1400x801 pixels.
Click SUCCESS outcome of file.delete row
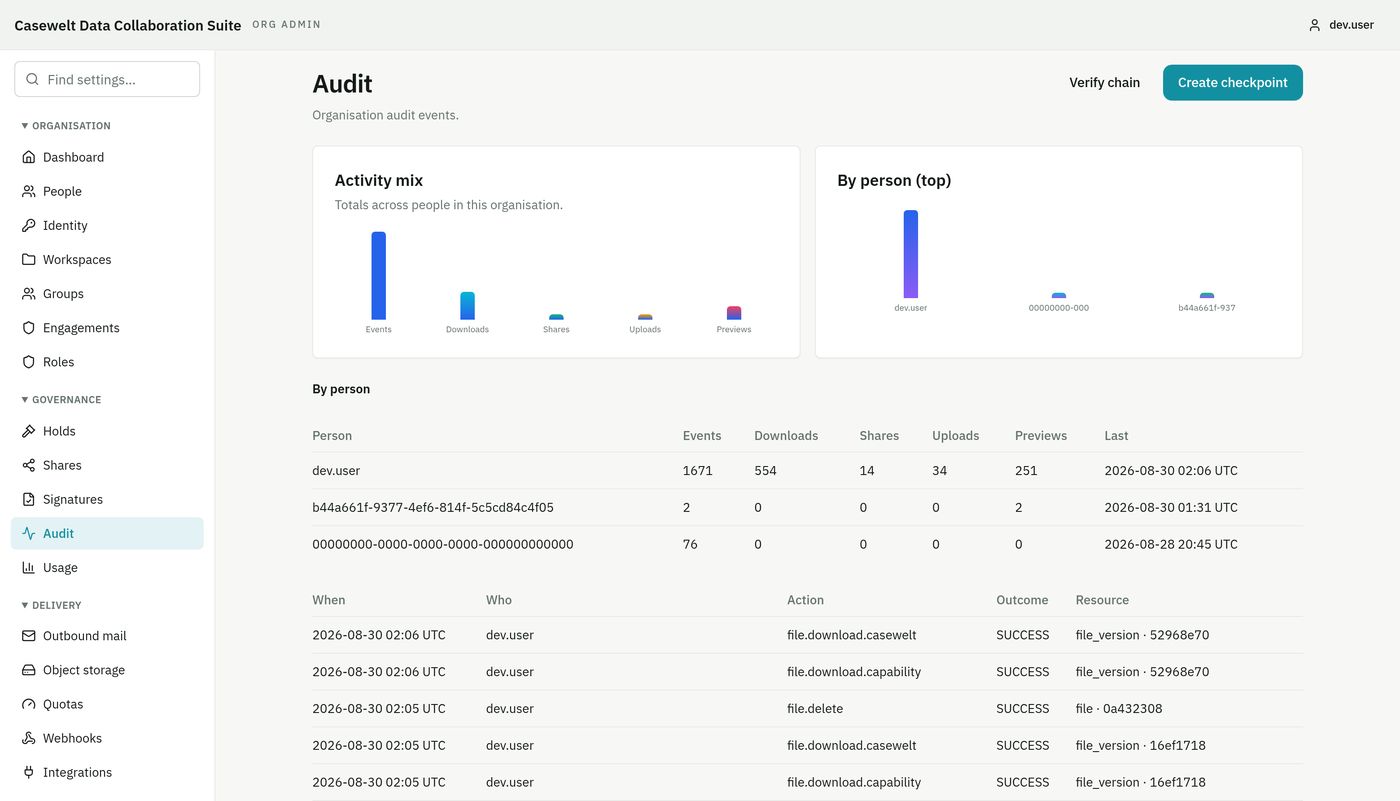tap(1023, 708)
